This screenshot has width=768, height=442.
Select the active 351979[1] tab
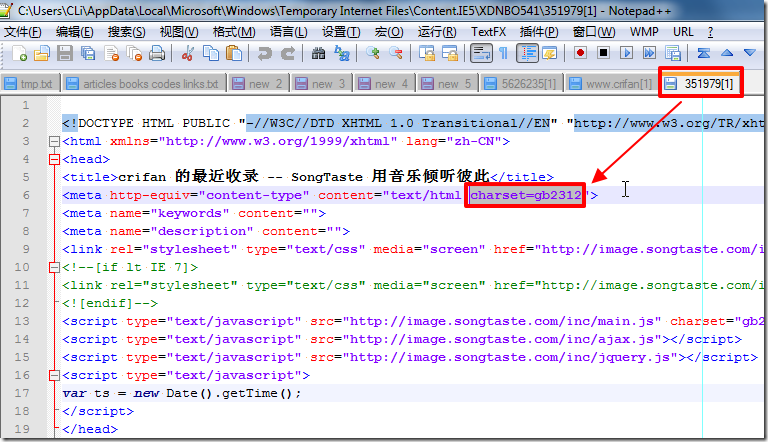point(700,83)
